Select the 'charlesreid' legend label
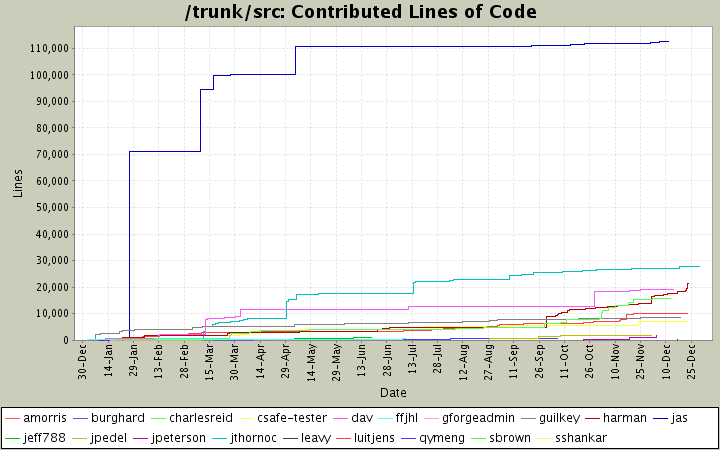 pos(201,418)
